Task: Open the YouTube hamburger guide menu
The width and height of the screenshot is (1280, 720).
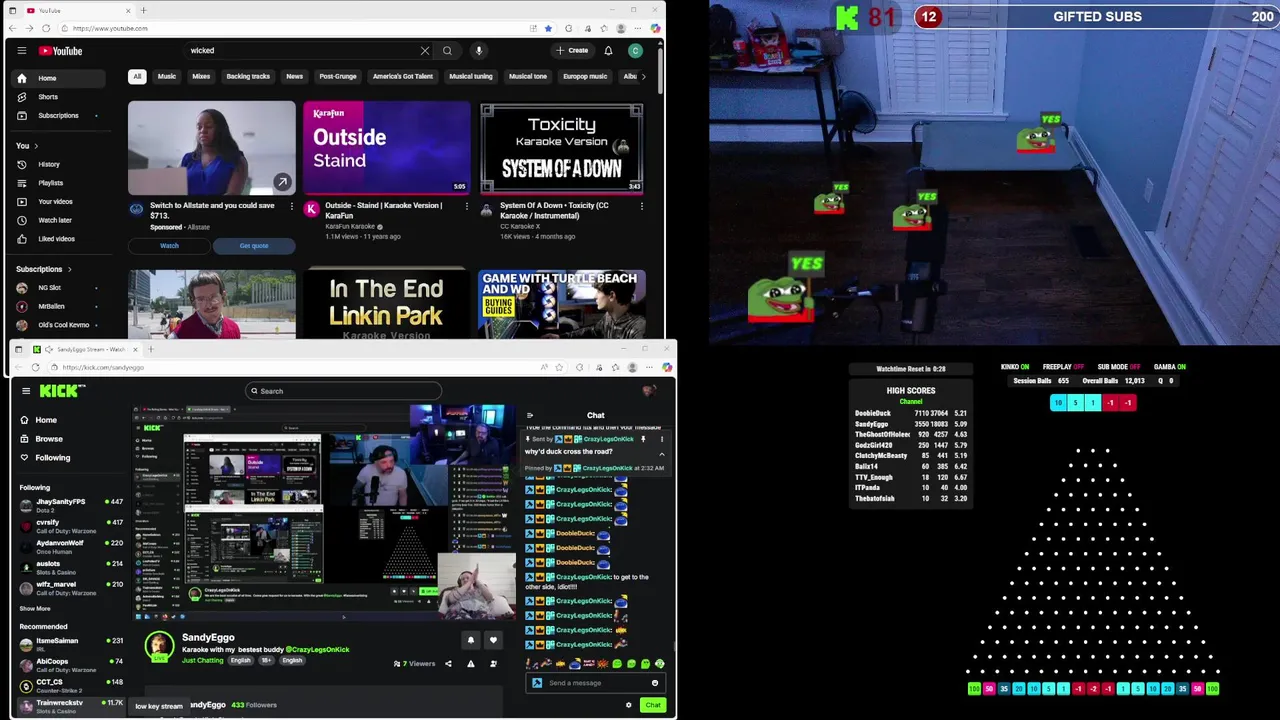Action: click(22, 51)
